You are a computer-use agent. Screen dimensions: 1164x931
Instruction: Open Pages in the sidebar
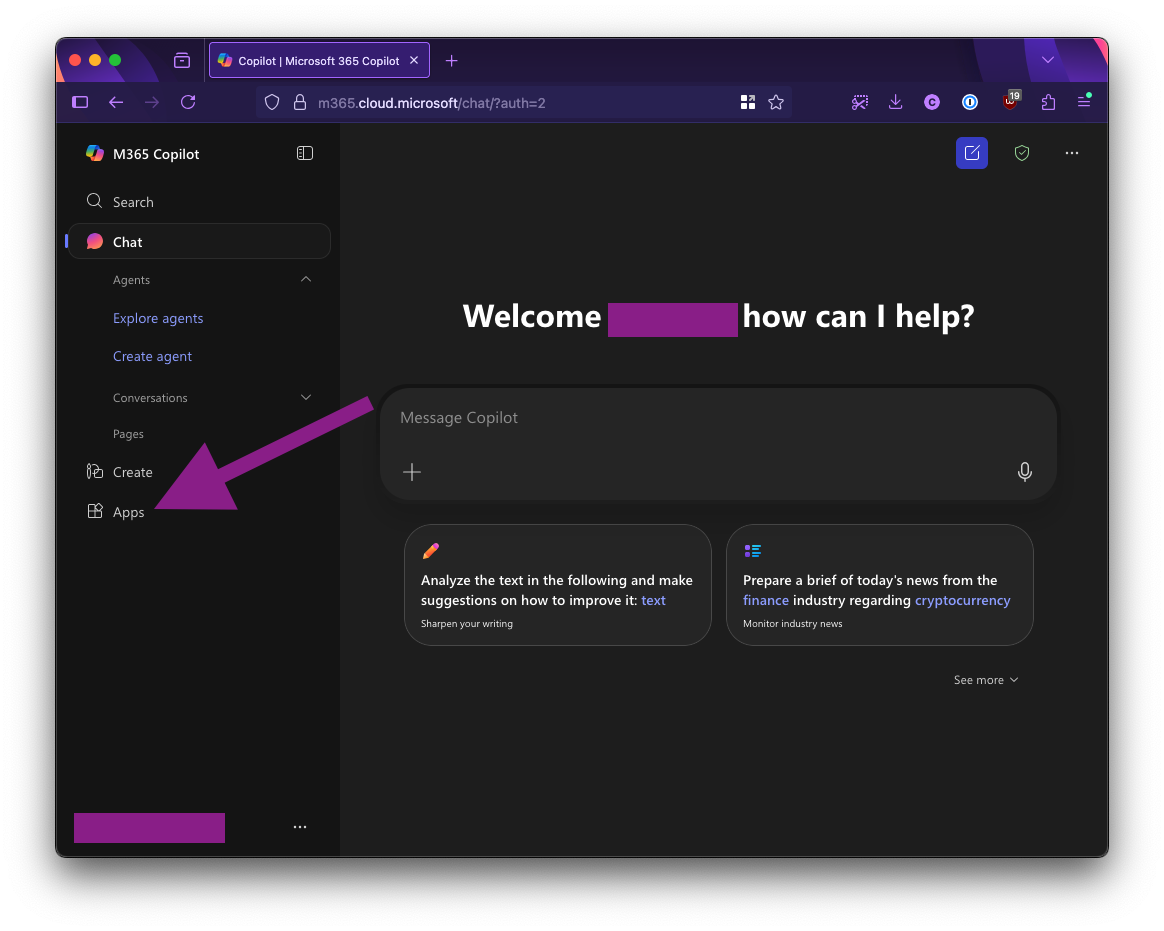pos(128,434)
